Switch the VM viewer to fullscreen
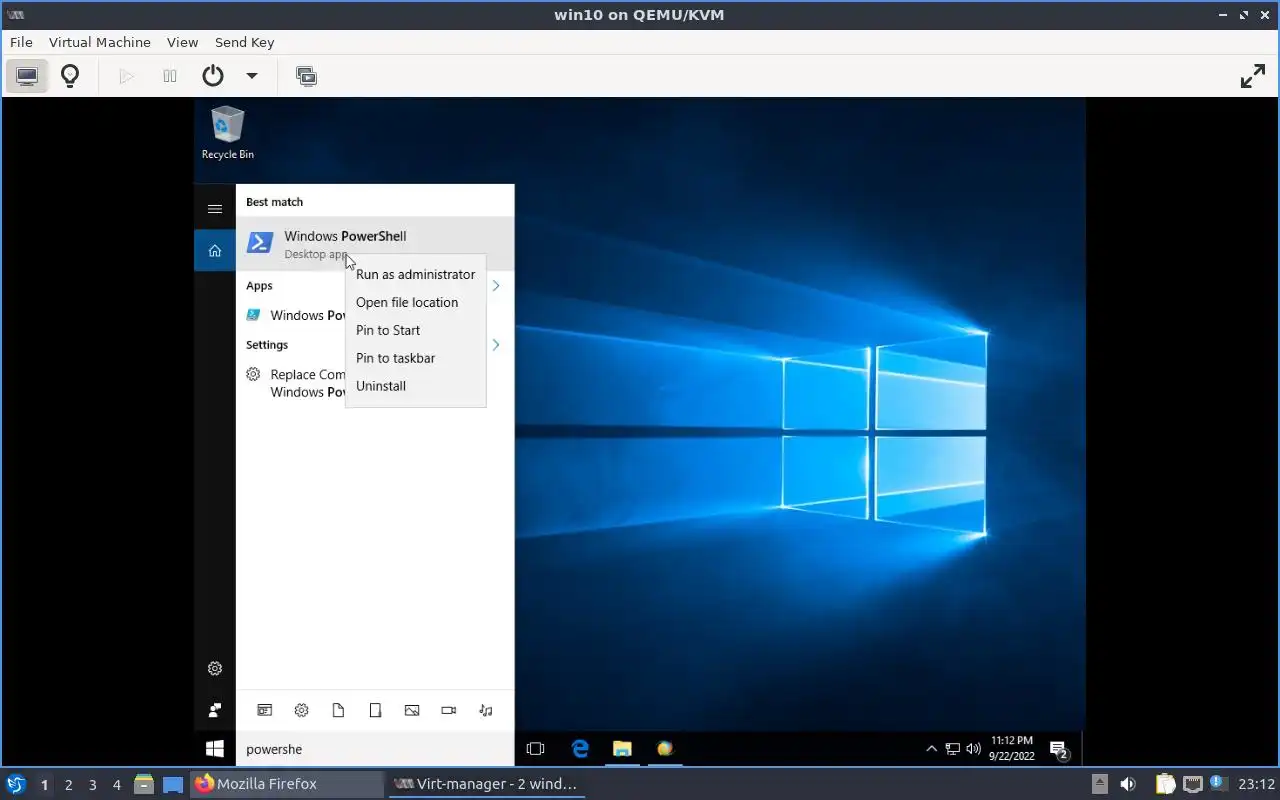This screenshot has width=1280, height=800. point(1253,76)
